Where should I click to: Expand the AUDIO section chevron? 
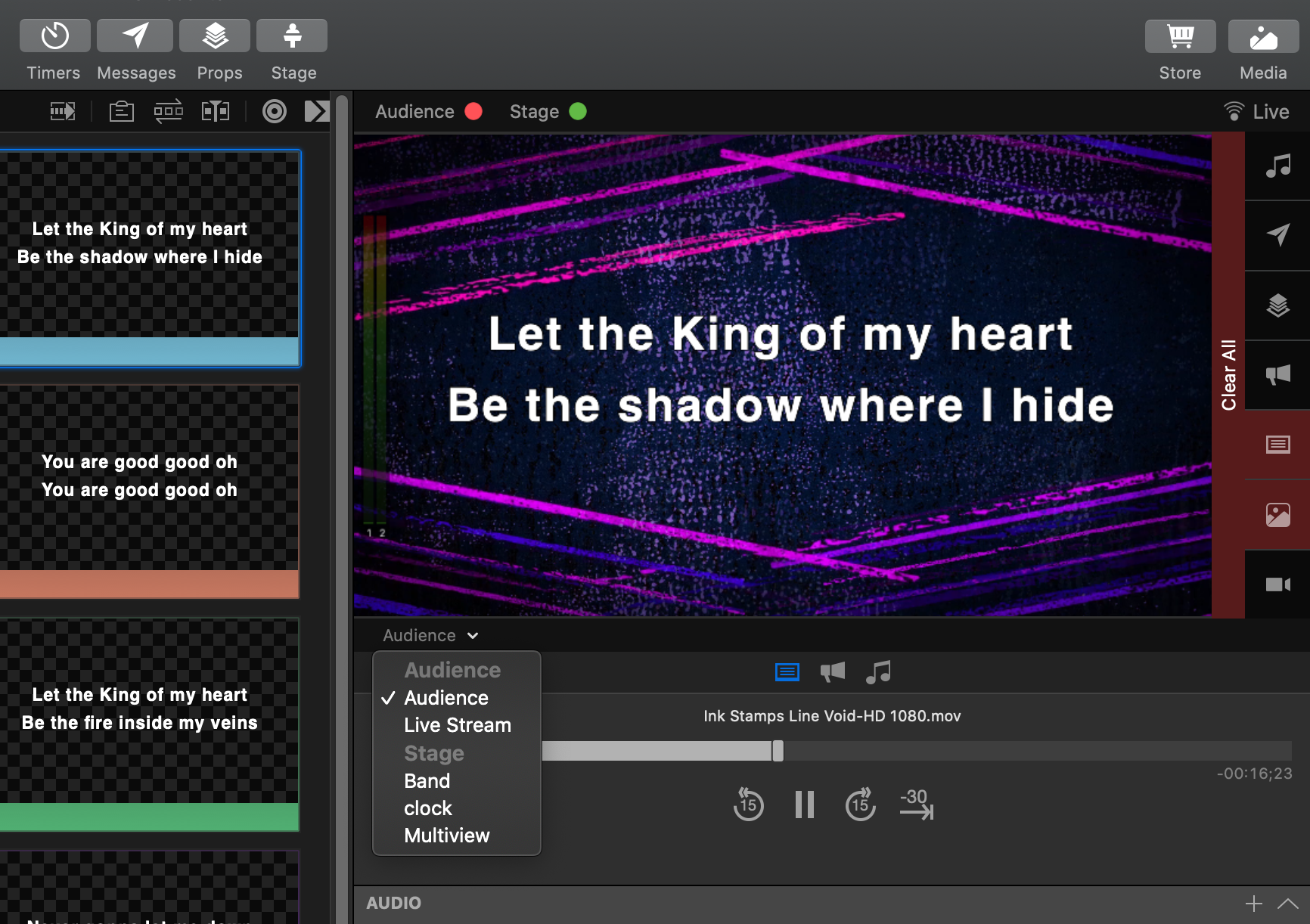pyautogui.click(x=1287, y=902)
